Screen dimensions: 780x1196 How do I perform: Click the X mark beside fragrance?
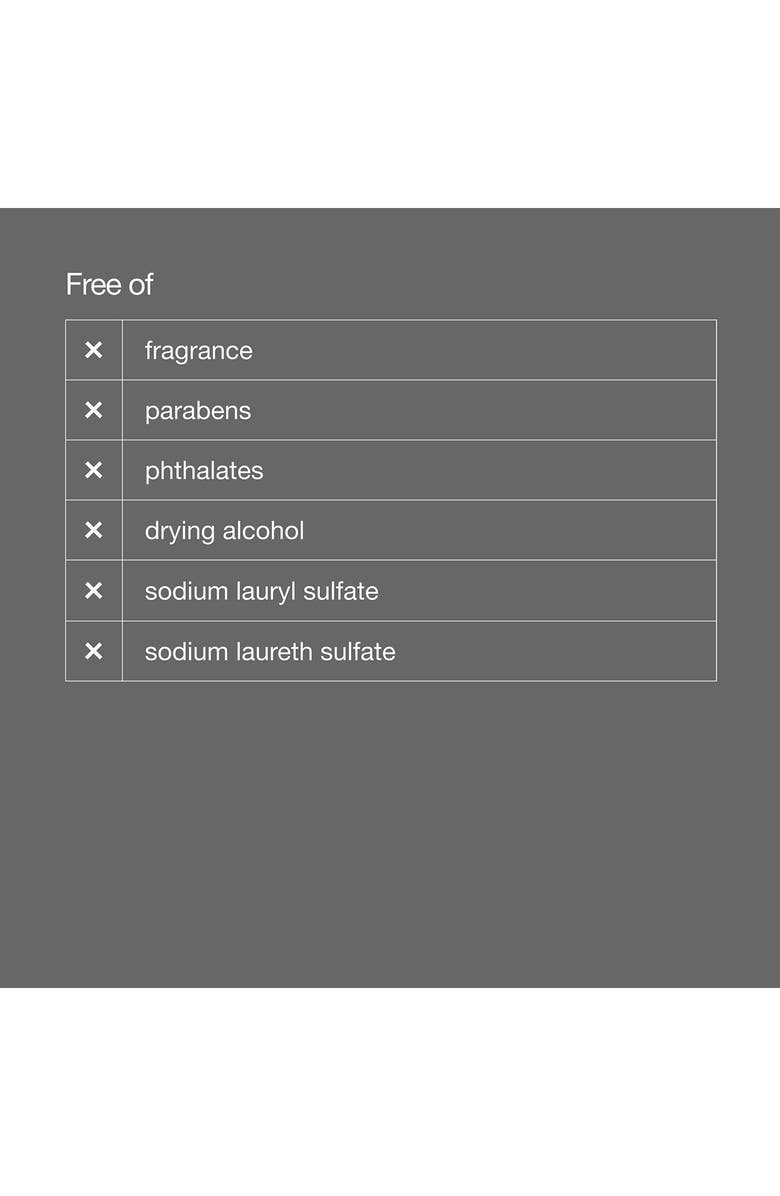tap(93, 350)
